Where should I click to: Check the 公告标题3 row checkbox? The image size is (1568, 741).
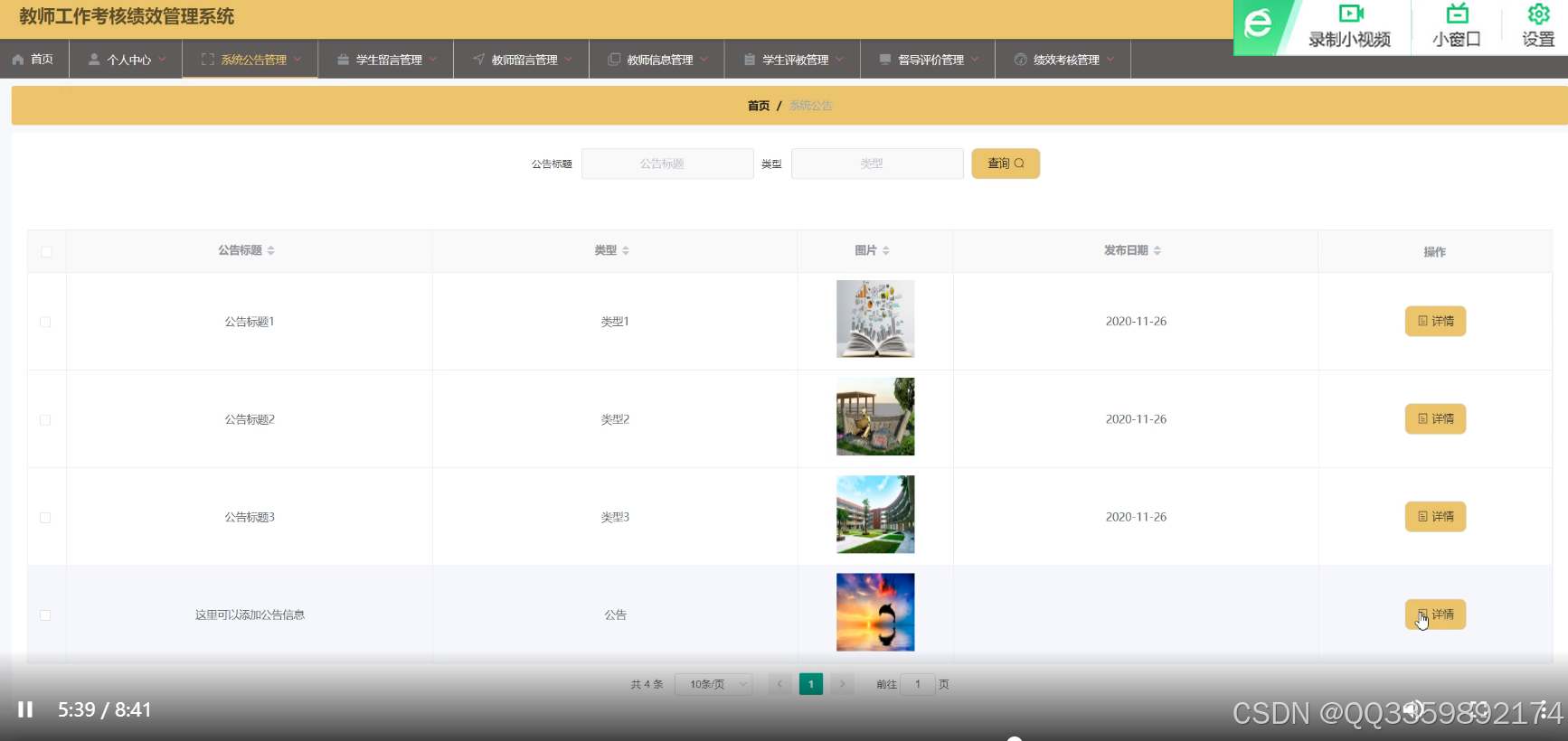pos(45,518)
